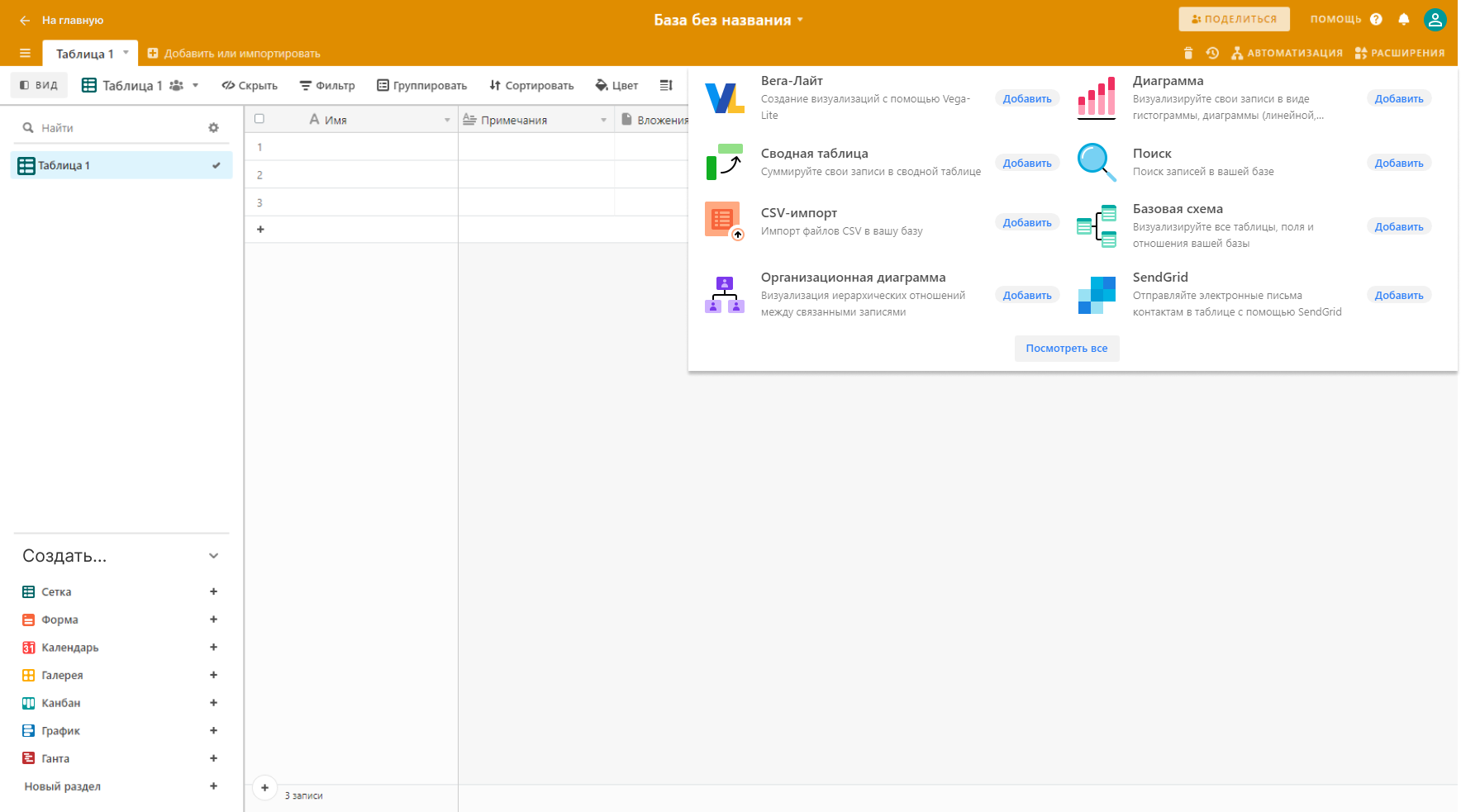Open Автоматизация panel
Viewport: 1461px width, 812px height.
point(1287,53)
